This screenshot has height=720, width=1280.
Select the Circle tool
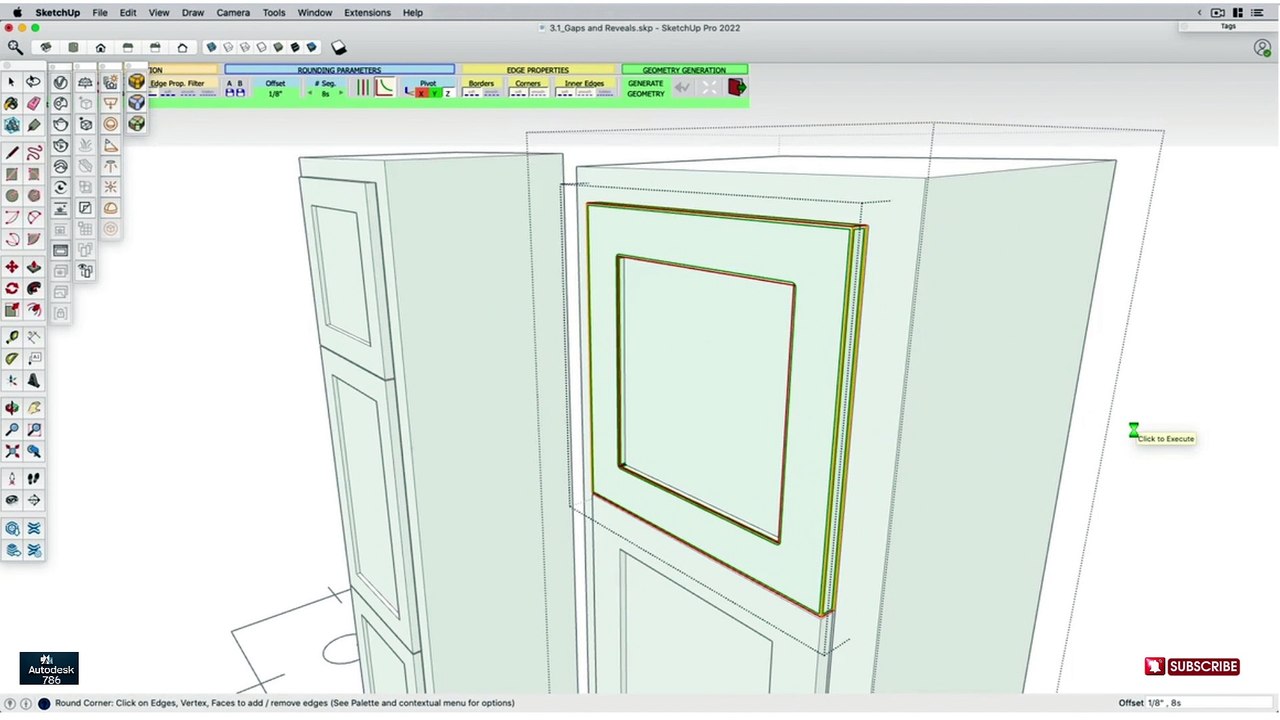pyautogui.click(x=11, y=195)
